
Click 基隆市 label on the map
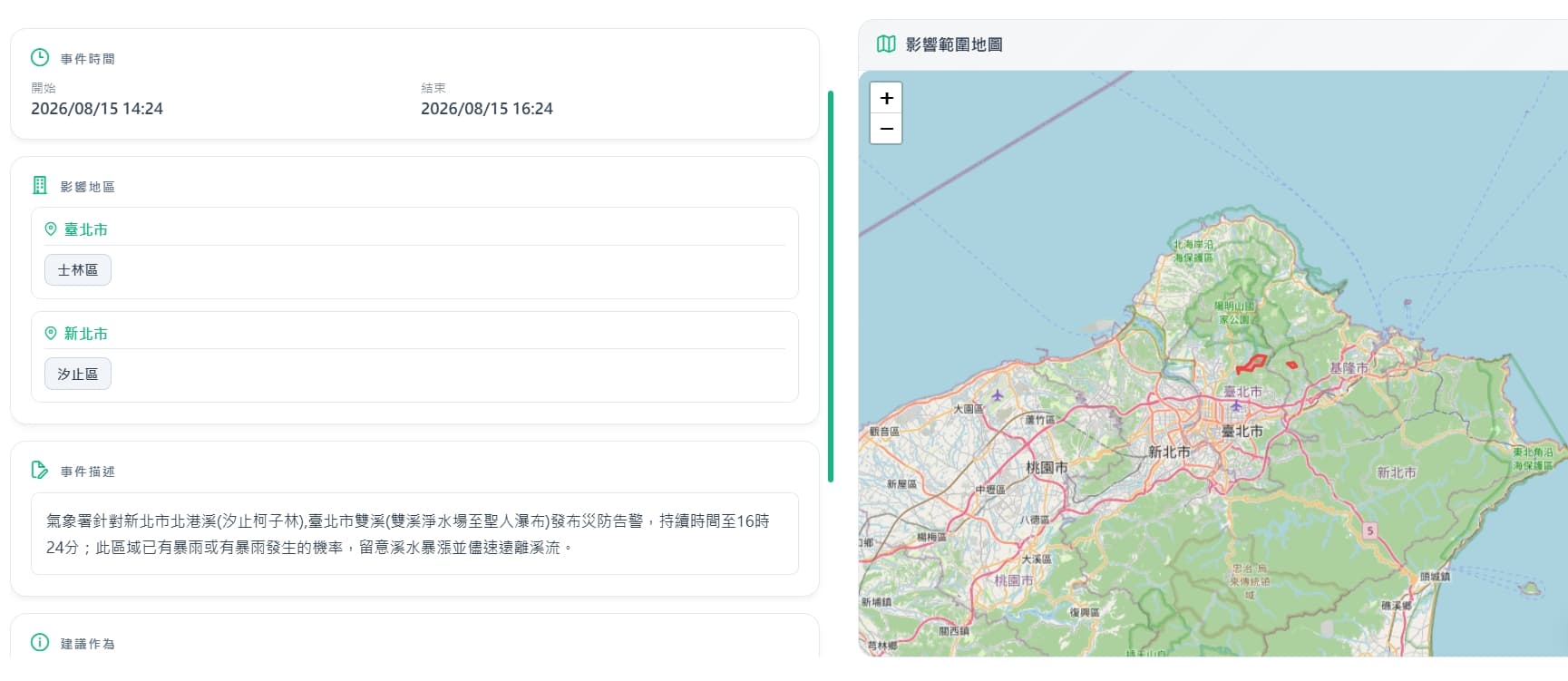tap(1349, 368)
